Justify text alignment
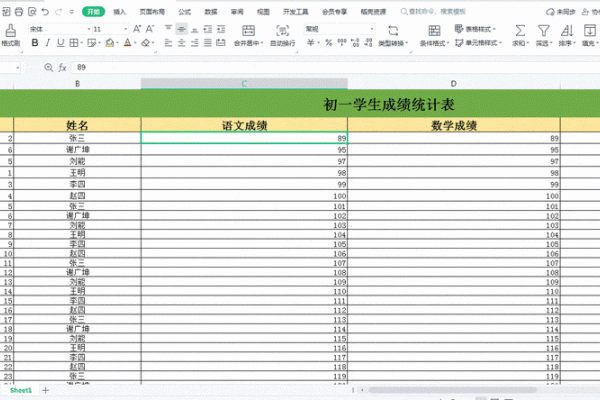Screen dimensions: 600x400 point(207,43)
